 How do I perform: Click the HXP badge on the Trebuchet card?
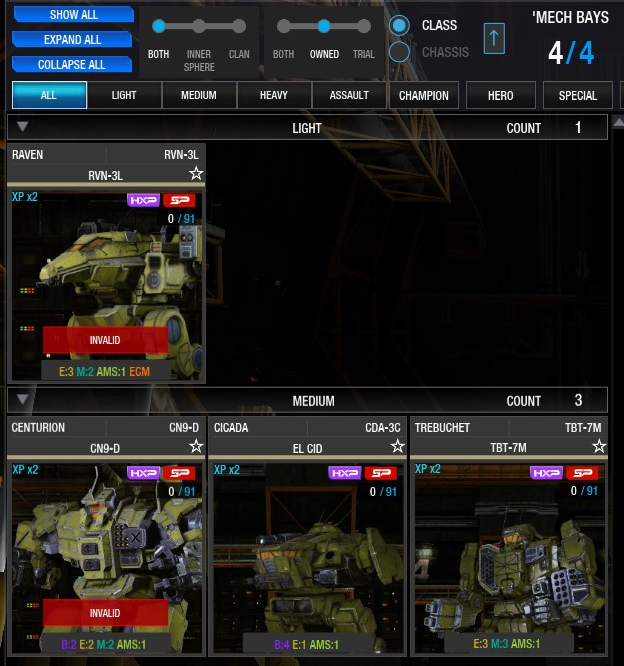(546, 472)
